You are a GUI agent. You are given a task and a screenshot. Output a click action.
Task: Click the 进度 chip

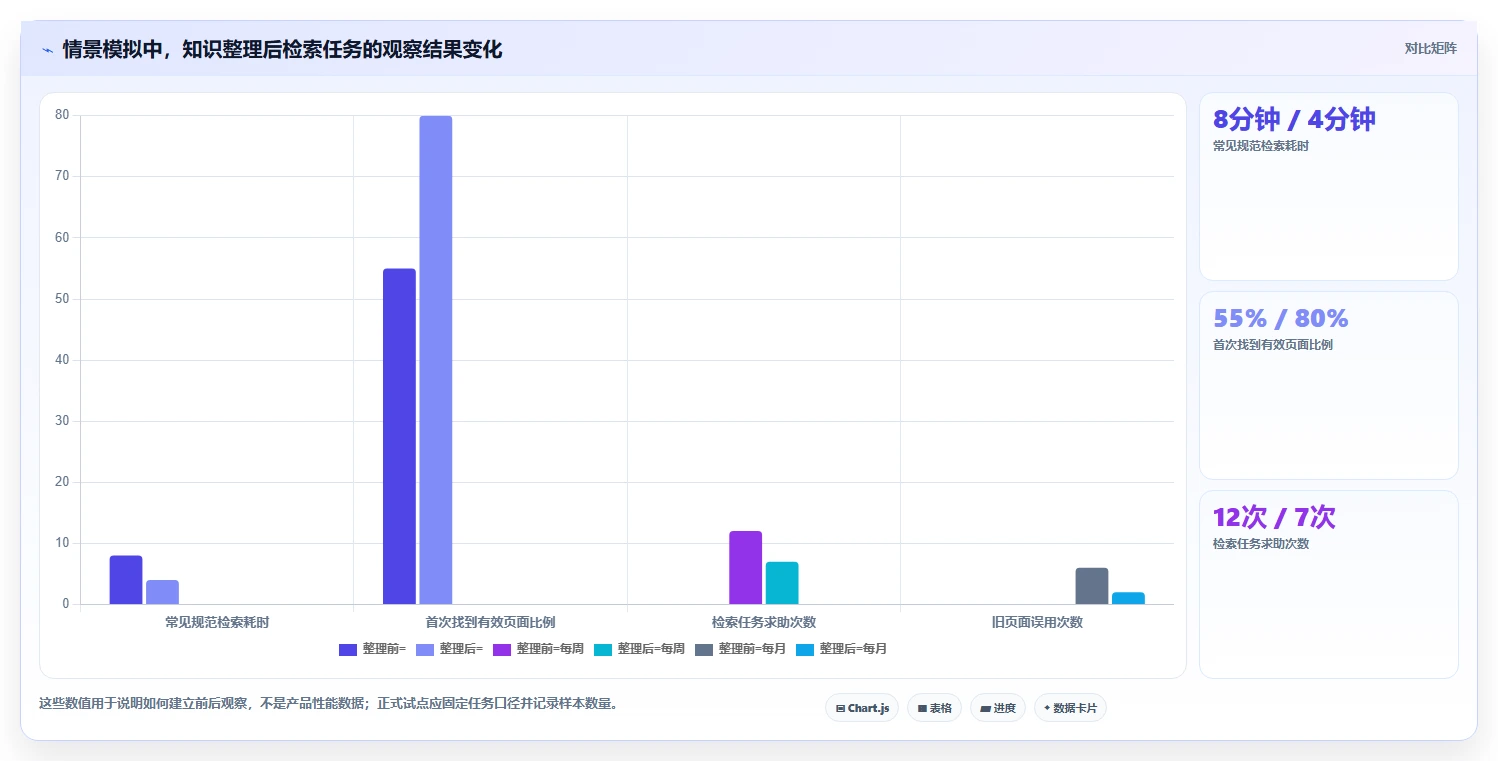click(998, 708)
